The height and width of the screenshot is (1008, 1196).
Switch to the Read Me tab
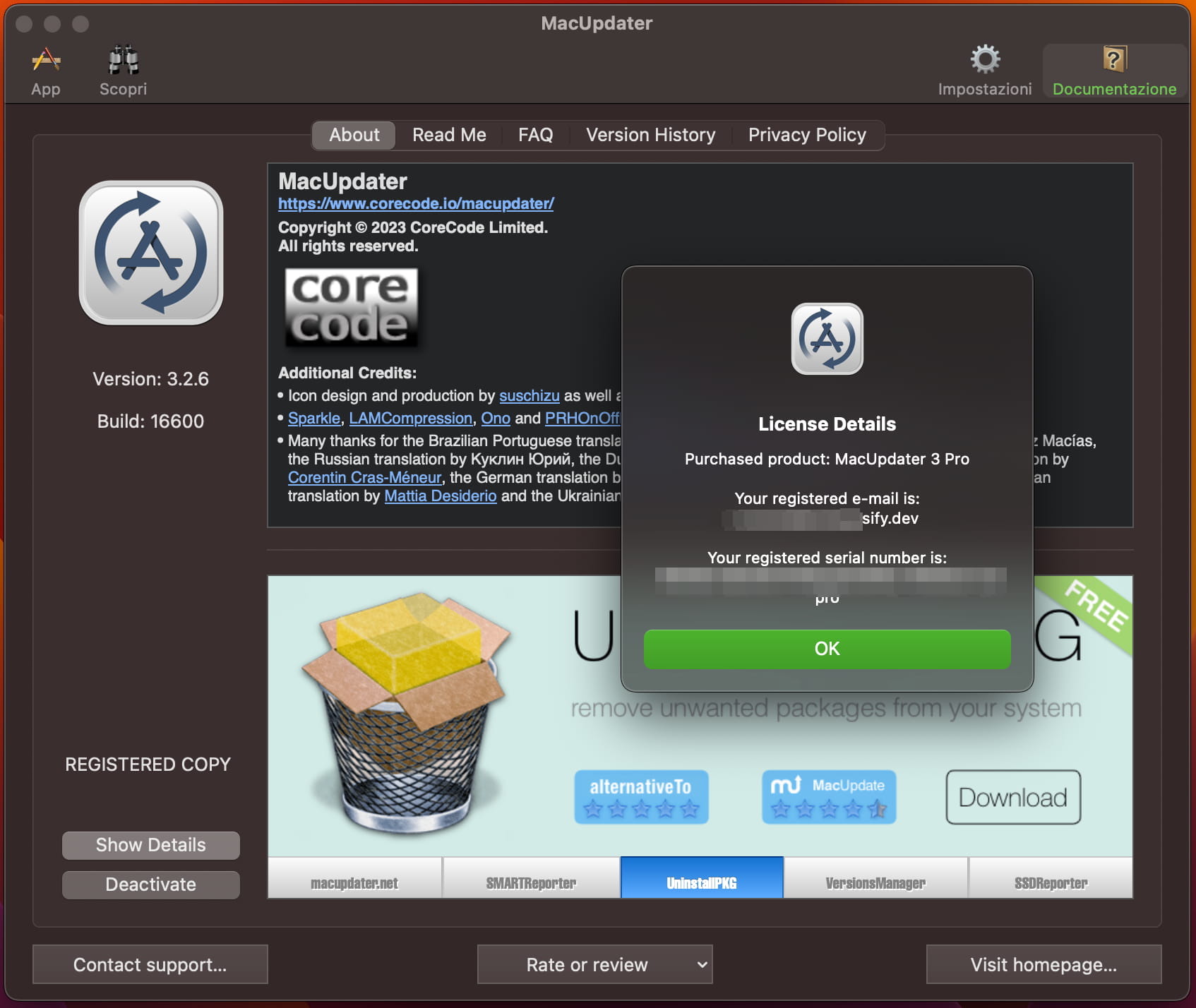click(x=449, y=135)
